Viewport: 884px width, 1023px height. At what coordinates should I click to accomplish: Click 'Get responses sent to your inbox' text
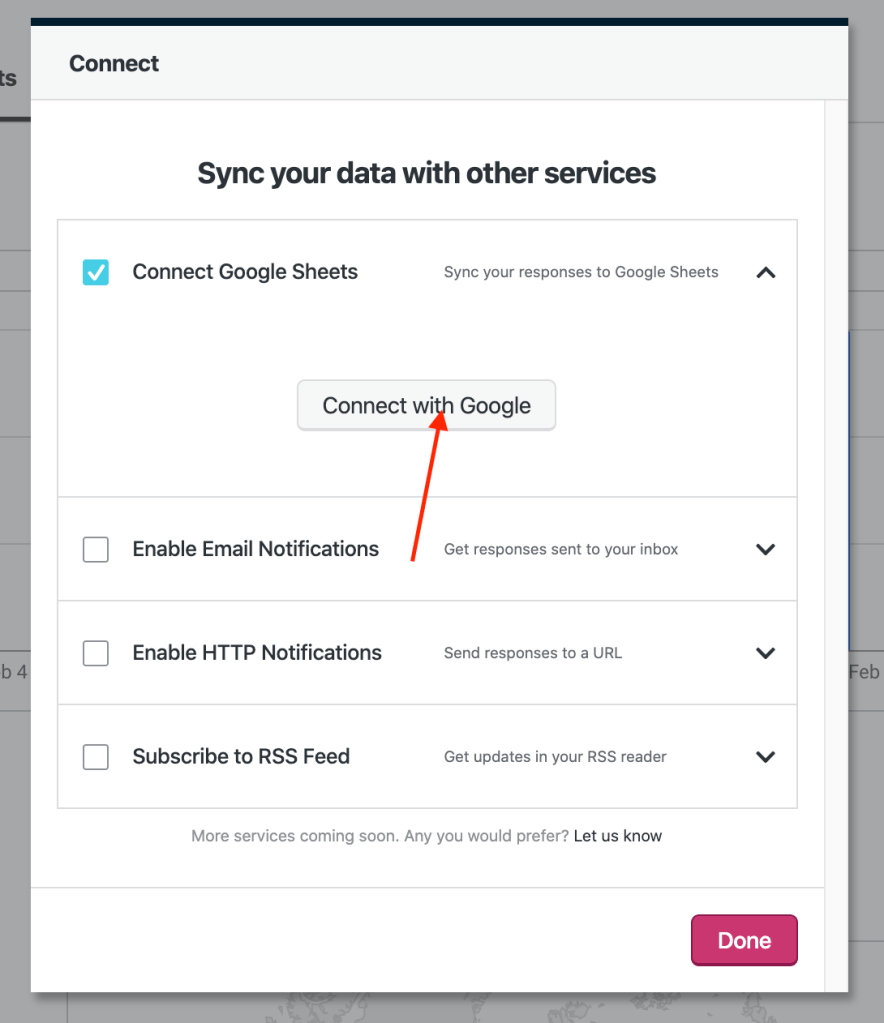click(x=561, y=549)
